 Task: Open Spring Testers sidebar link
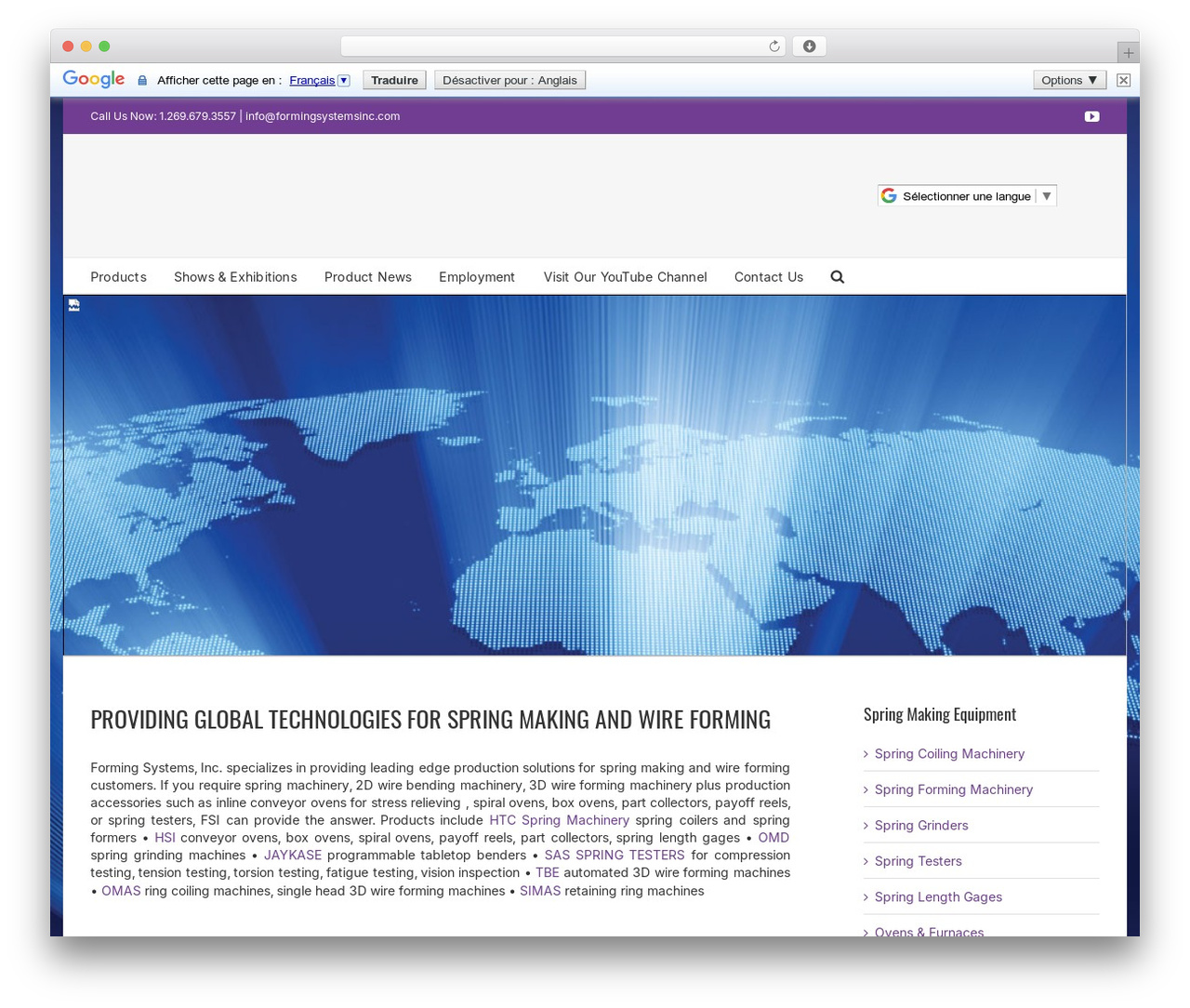(919, 861)
